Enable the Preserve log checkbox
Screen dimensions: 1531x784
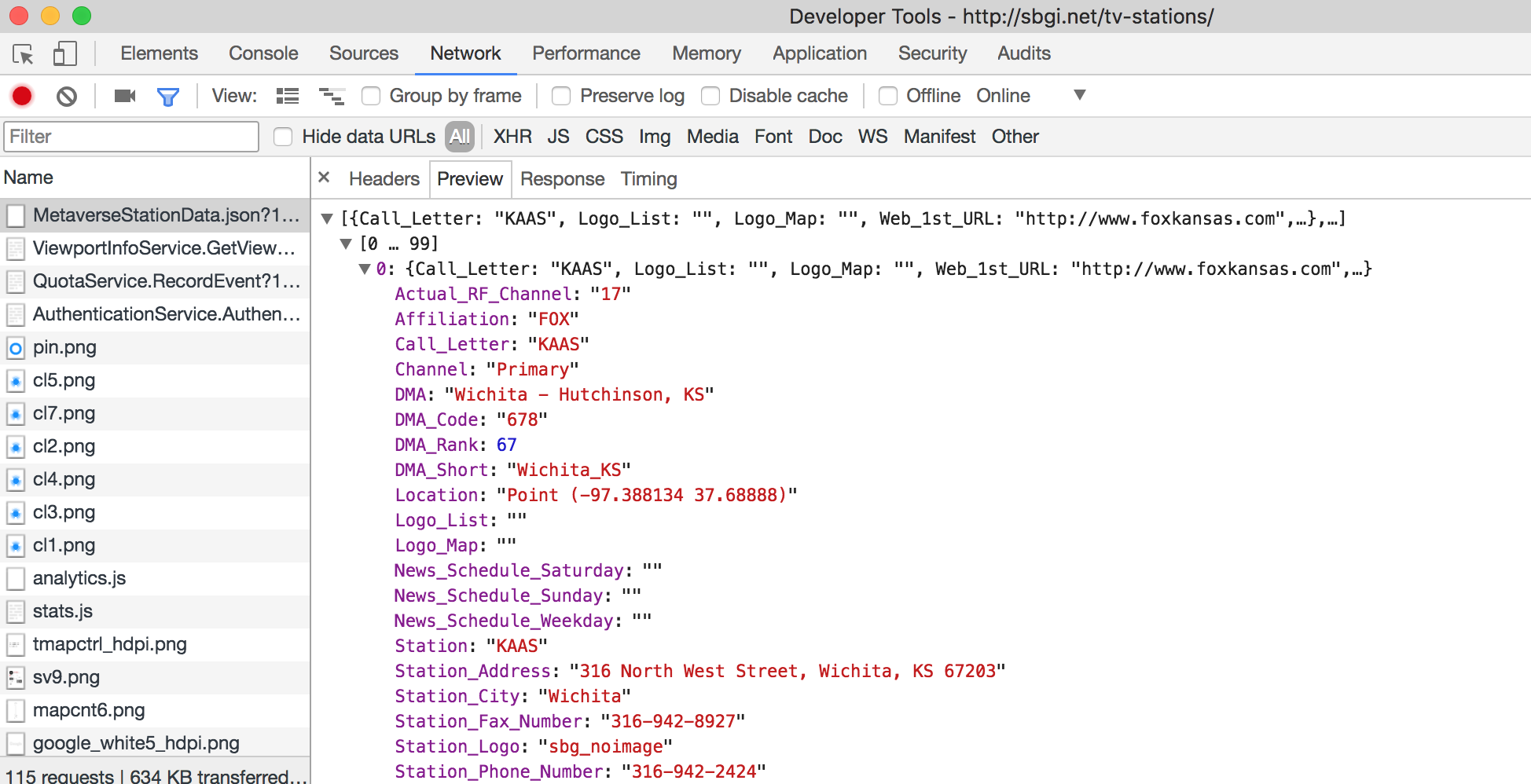click(561, 96)
